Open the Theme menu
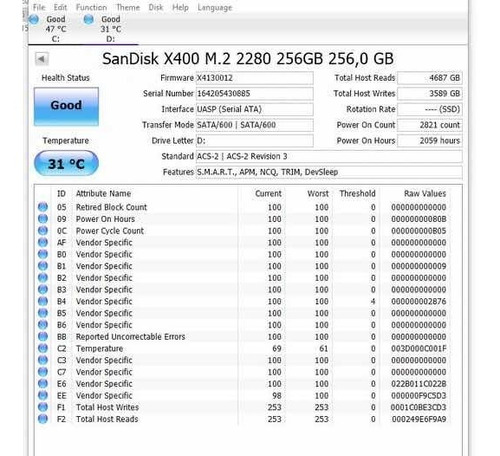This screenshot has height=456, width=500. pos(128,7)
